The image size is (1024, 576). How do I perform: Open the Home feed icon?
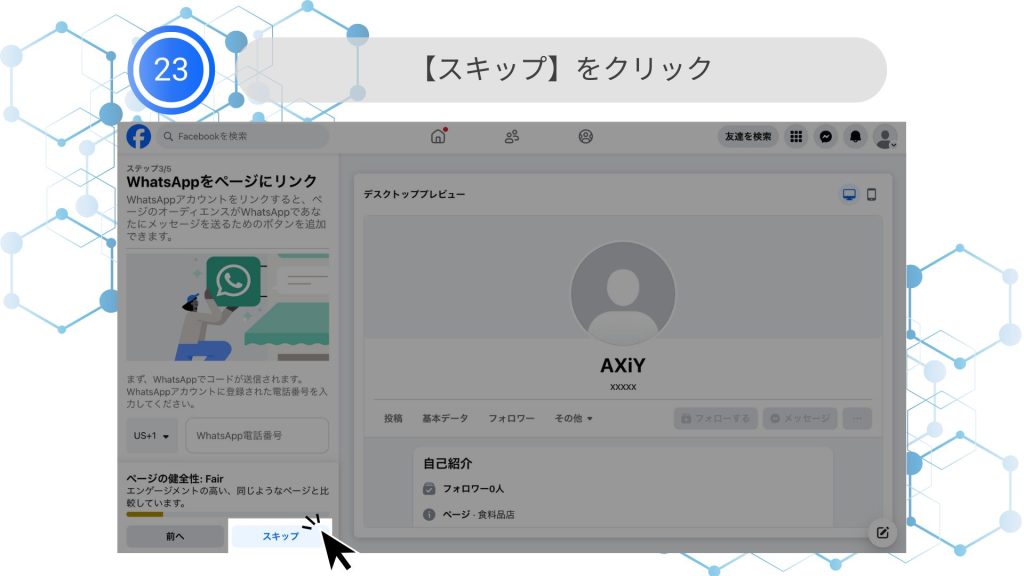click(x=438, y=137)
